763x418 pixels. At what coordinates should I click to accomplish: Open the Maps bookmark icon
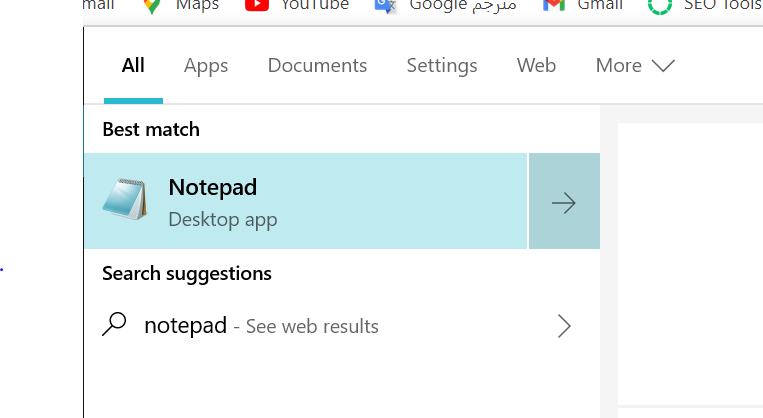[x=152, y=6]
